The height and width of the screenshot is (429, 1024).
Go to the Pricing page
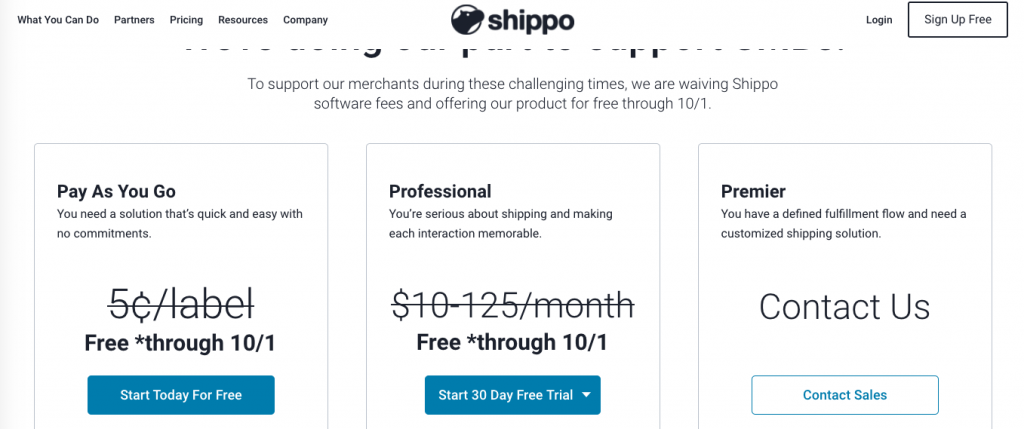coord(186,20)
